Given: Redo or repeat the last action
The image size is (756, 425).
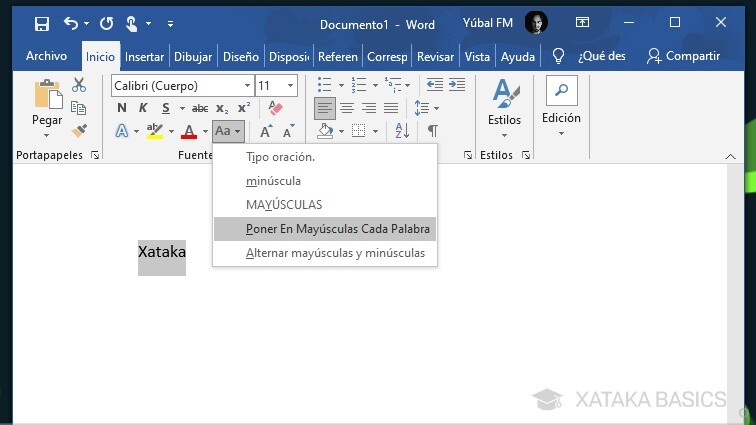Looking at the screenshot, I should (x=107, y=23).
